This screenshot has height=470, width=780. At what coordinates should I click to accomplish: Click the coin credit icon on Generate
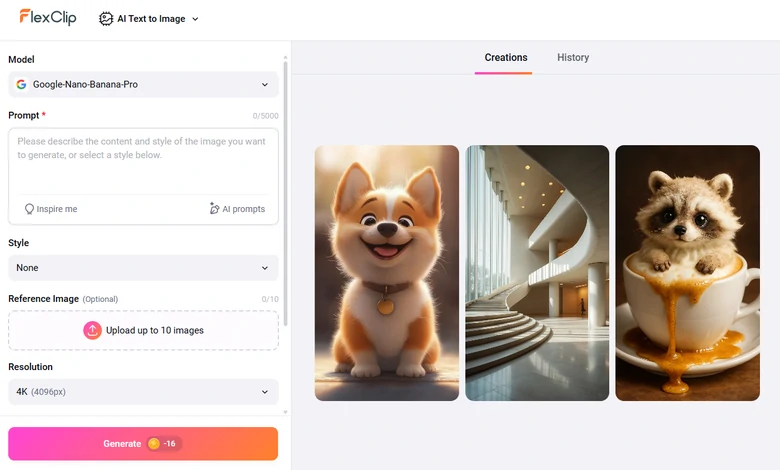point(154,444)
